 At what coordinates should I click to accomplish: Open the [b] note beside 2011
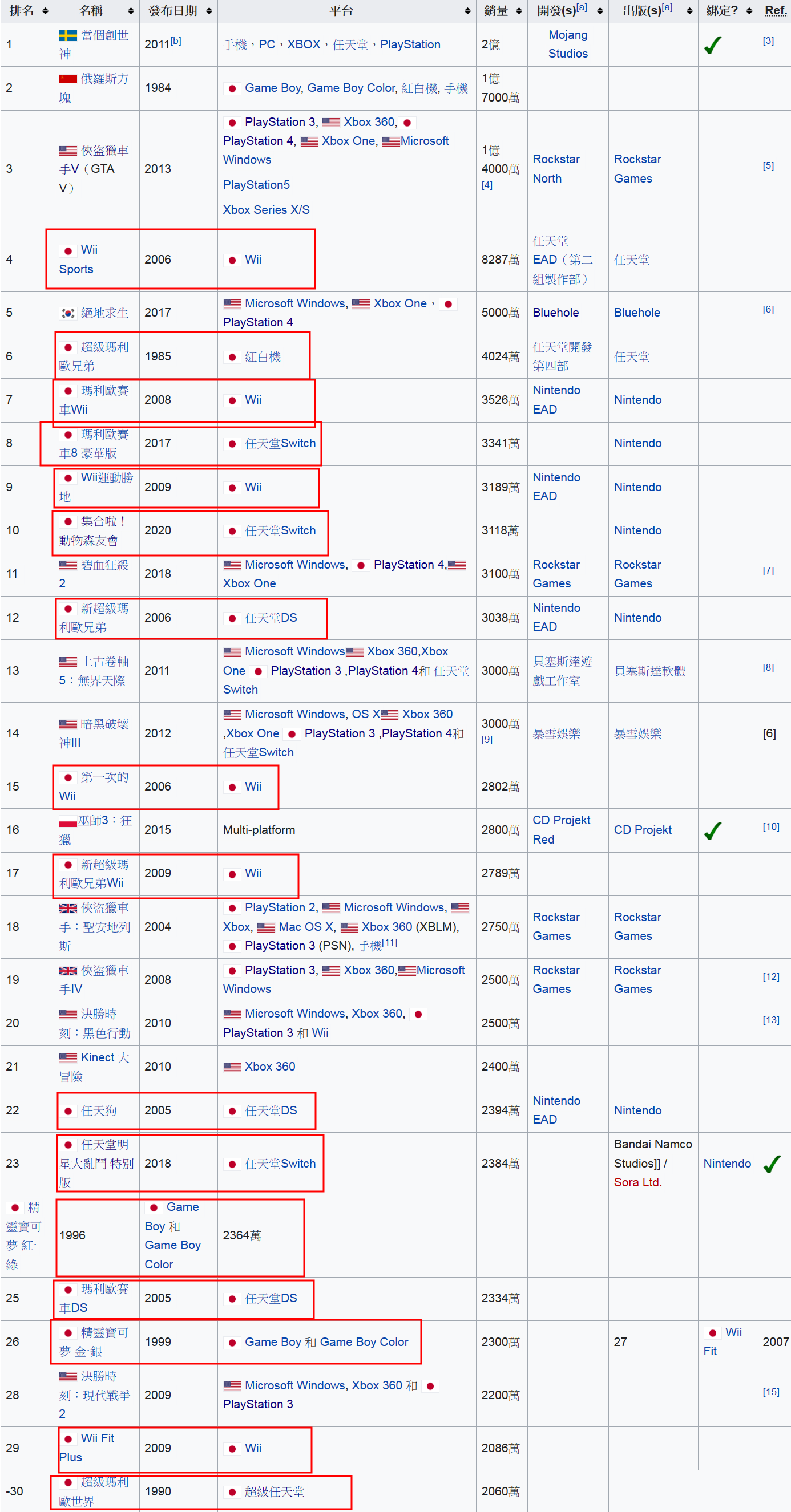pyautogui.click(x=176, y=40)
